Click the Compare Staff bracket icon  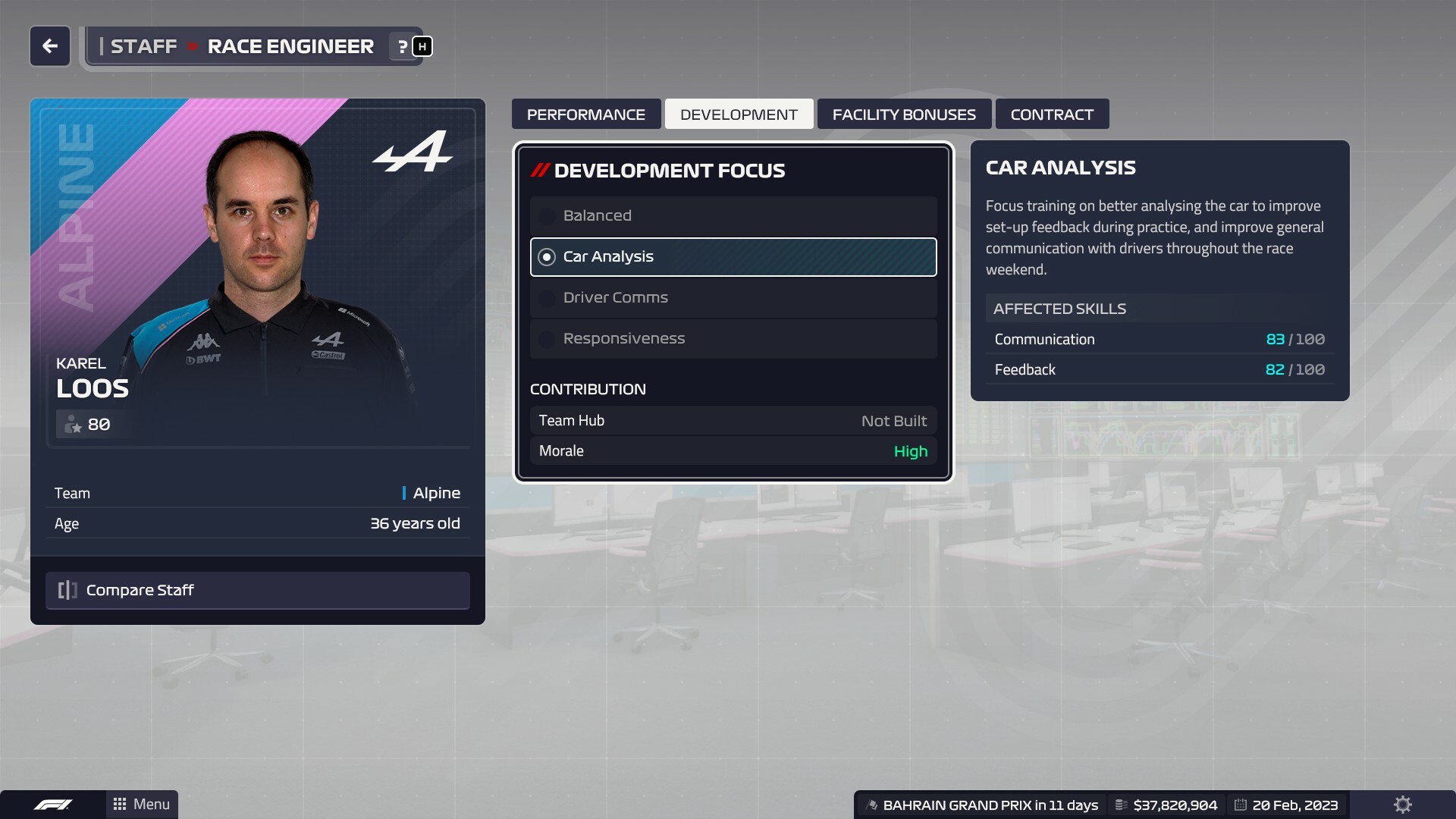pos(67,590)
